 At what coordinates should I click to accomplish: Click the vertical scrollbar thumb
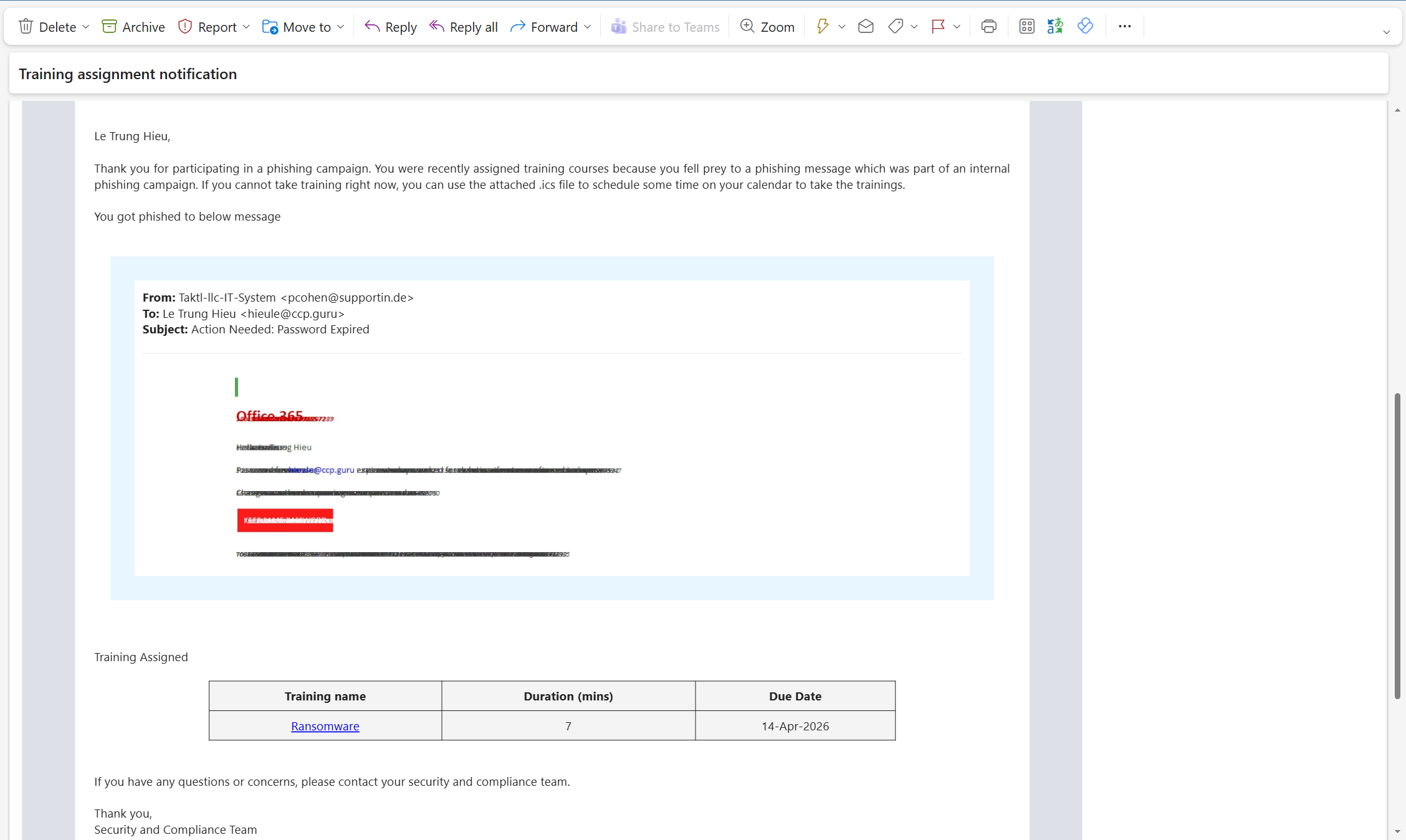click(x=1397, y=545)
